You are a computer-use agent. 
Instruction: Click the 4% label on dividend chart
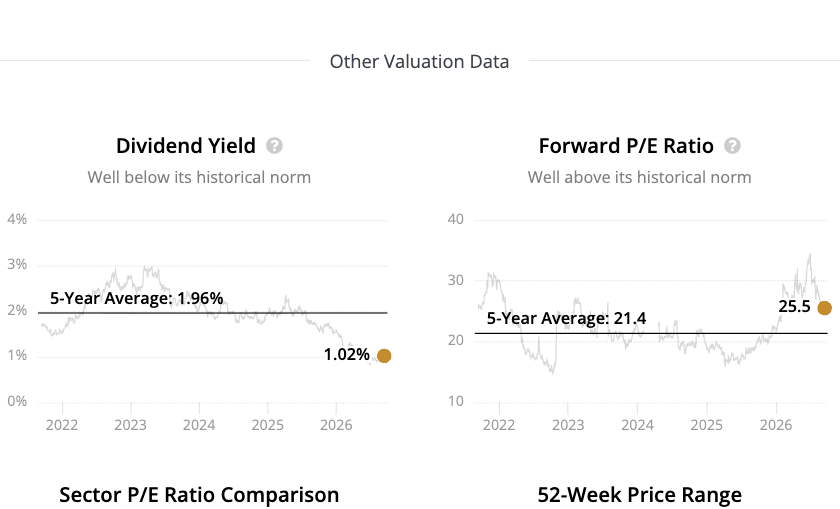pyautogui.click(x=17, y=219)
